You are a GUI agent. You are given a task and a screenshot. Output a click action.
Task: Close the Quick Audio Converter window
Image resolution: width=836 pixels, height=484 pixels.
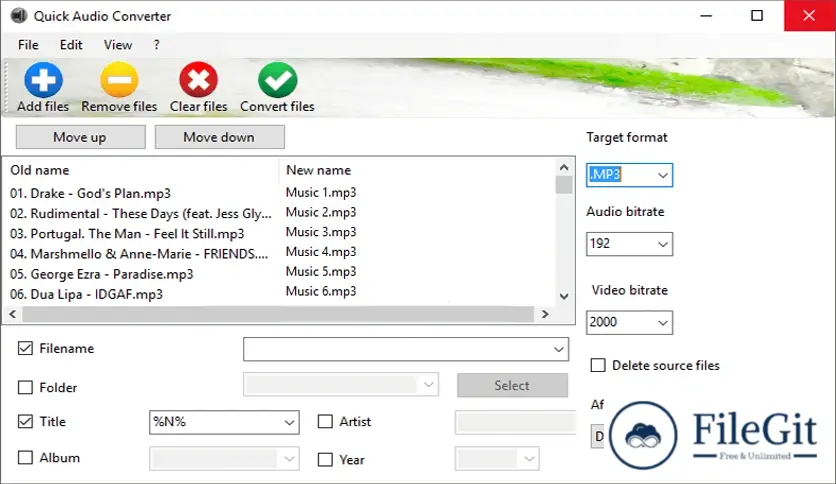point(809,16)
